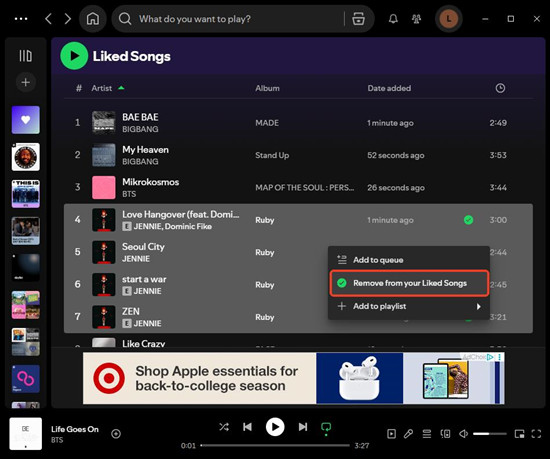The width and height of the screenshot is (550, 459).
Task: Add Life Goes On to Liked Songs
Action: tap(116, 434)
